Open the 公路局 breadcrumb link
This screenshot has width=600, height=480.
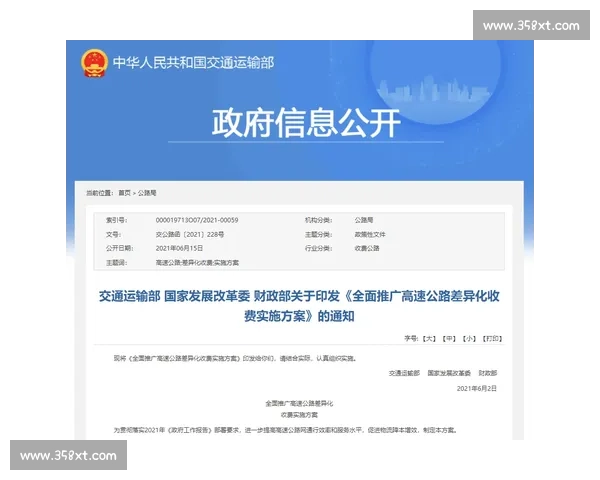(147, 193)
